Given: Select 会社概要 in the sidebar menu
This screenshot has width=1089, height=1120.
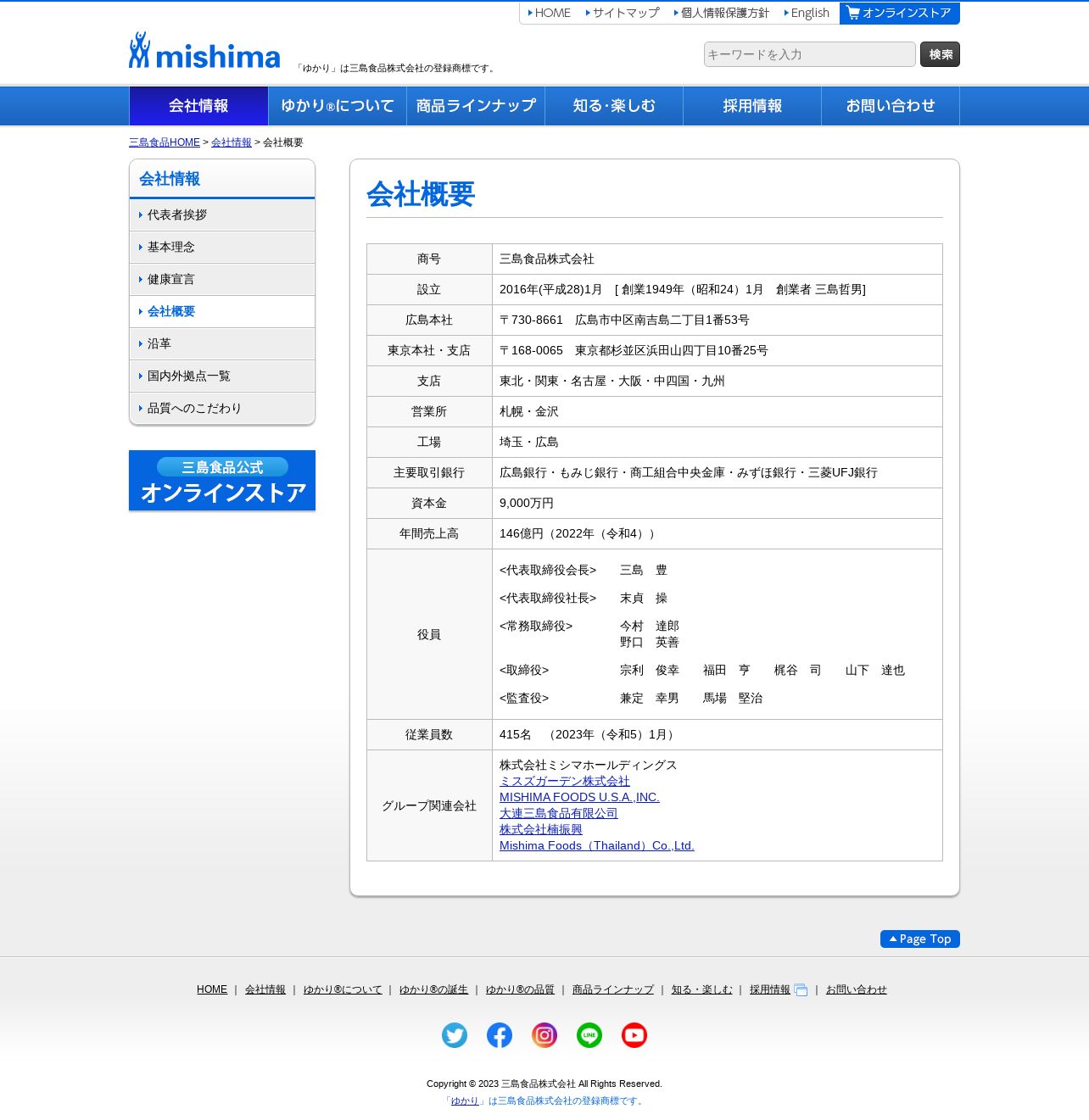Looking at the screenshot, I should coord(222,312).
